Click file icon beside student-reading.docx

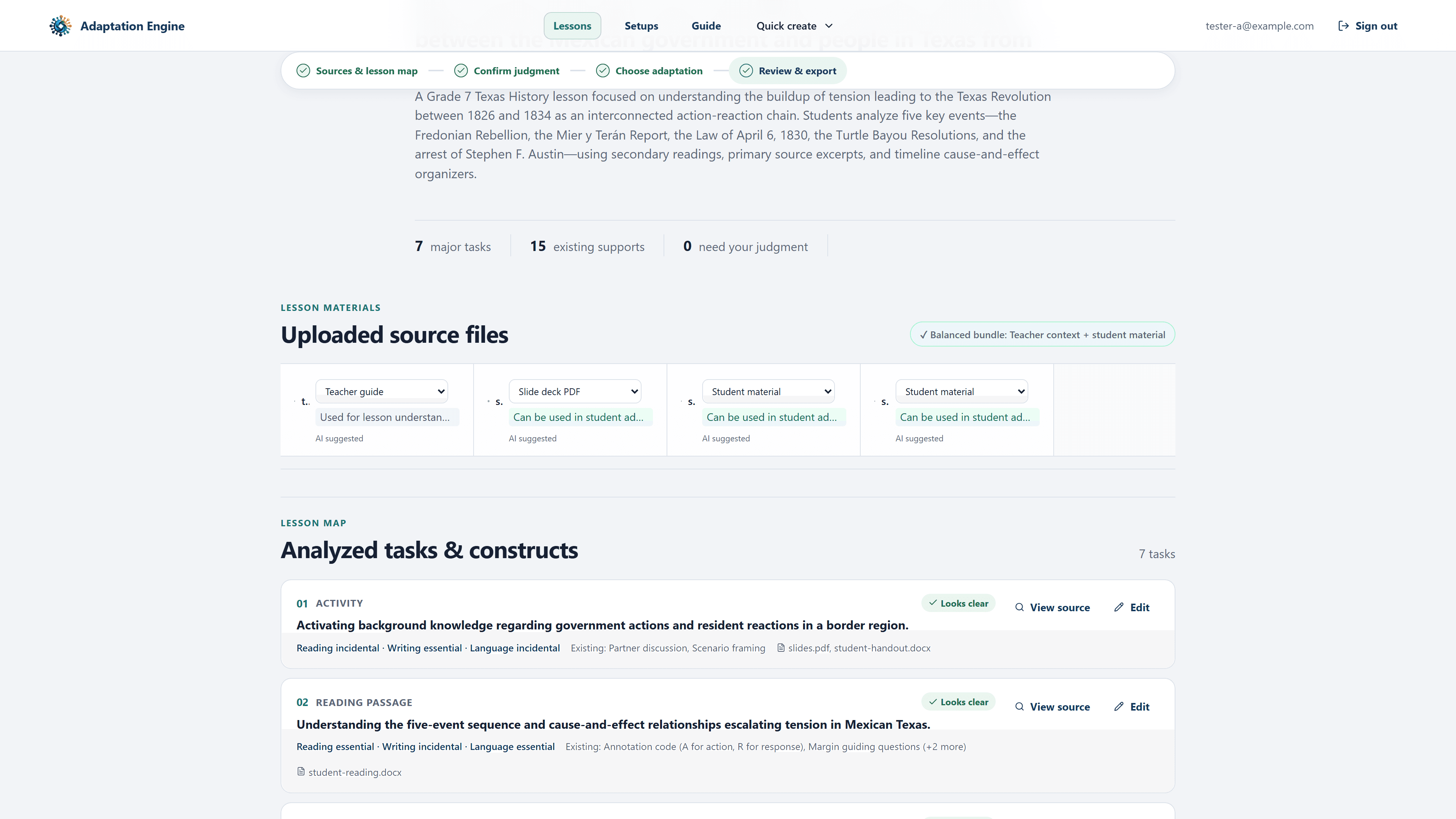click(x=301, y=772)
